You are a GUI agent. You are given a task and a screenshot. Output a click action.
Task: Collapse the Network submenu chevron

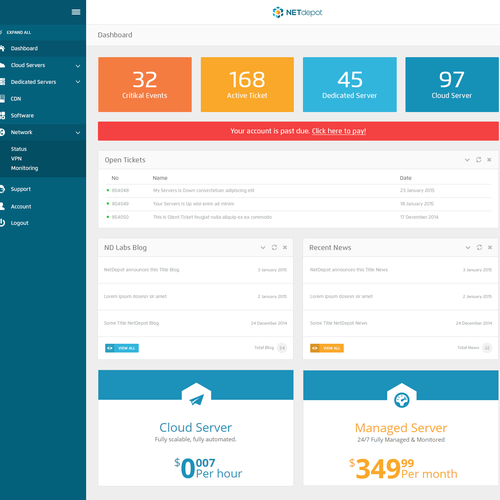coord(78,133)
